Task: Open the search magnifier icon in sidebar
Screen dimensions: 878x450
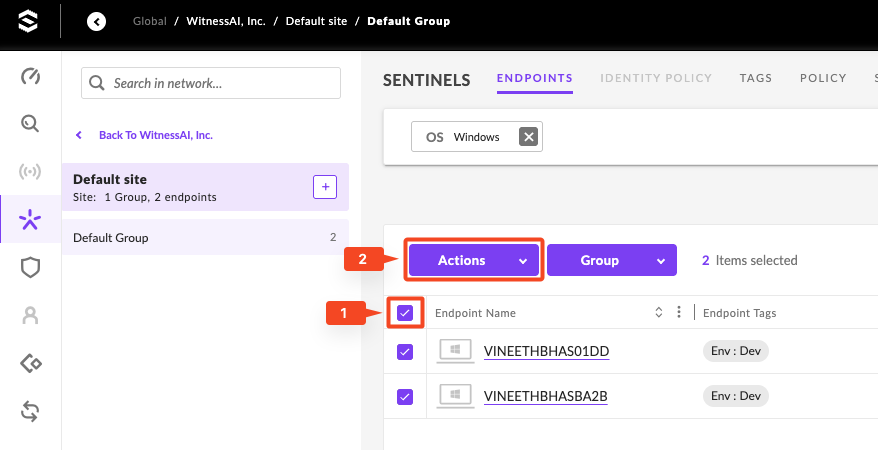Action: (30, 124)
